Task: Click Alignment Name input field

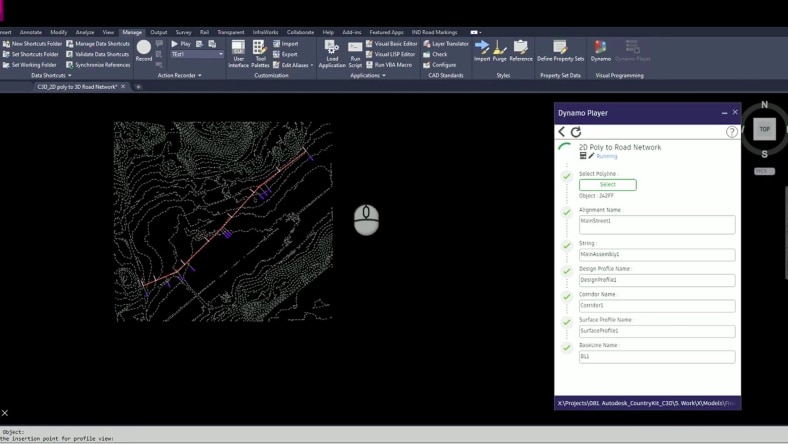Action: (657, 224)
